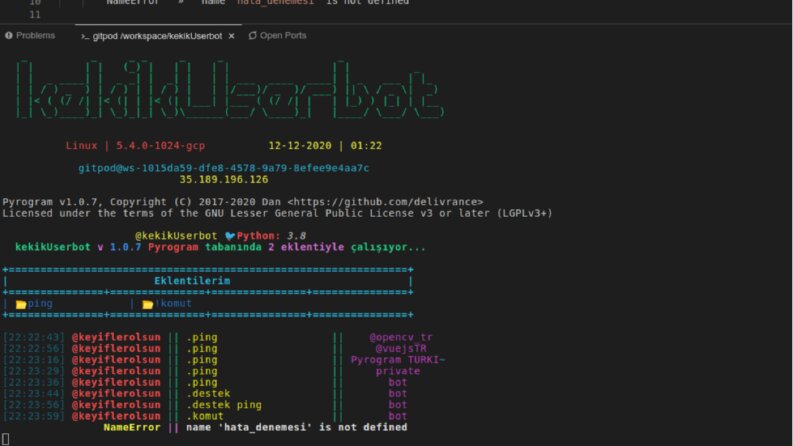Screen dimensions: 793x446
Task: Close the kekikUserbot terminal tab
Action: pyautogui.click(x=231, y=36)
